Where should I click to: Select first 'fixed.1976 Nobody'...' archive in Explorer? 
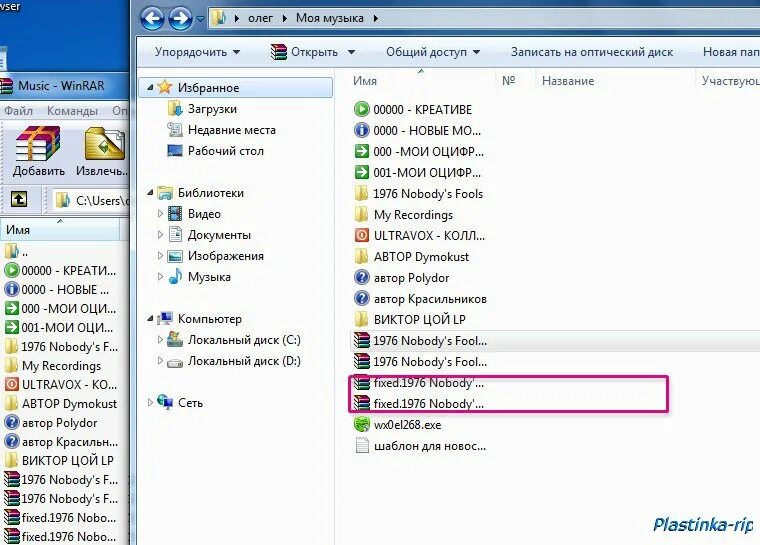pos(419,383)
